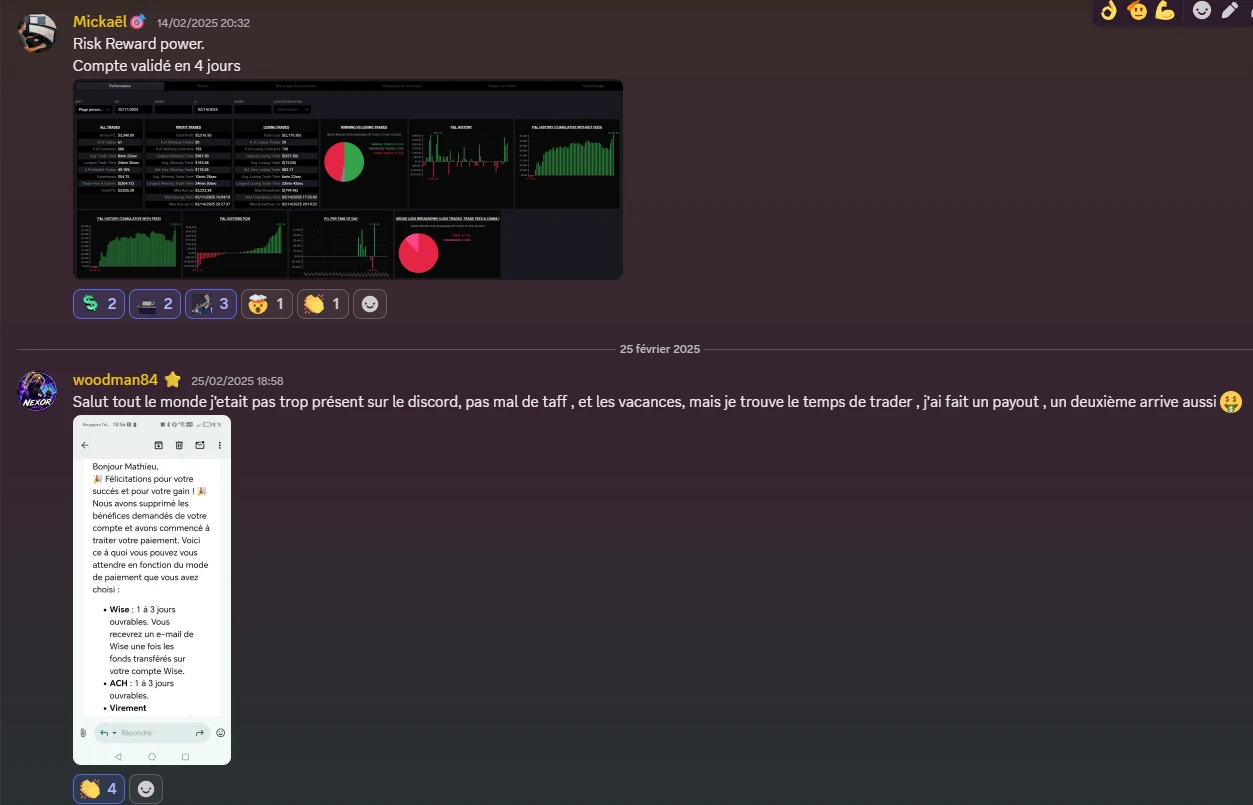Toggle clapping hands reaction with 4 votes

click(99, 789)
